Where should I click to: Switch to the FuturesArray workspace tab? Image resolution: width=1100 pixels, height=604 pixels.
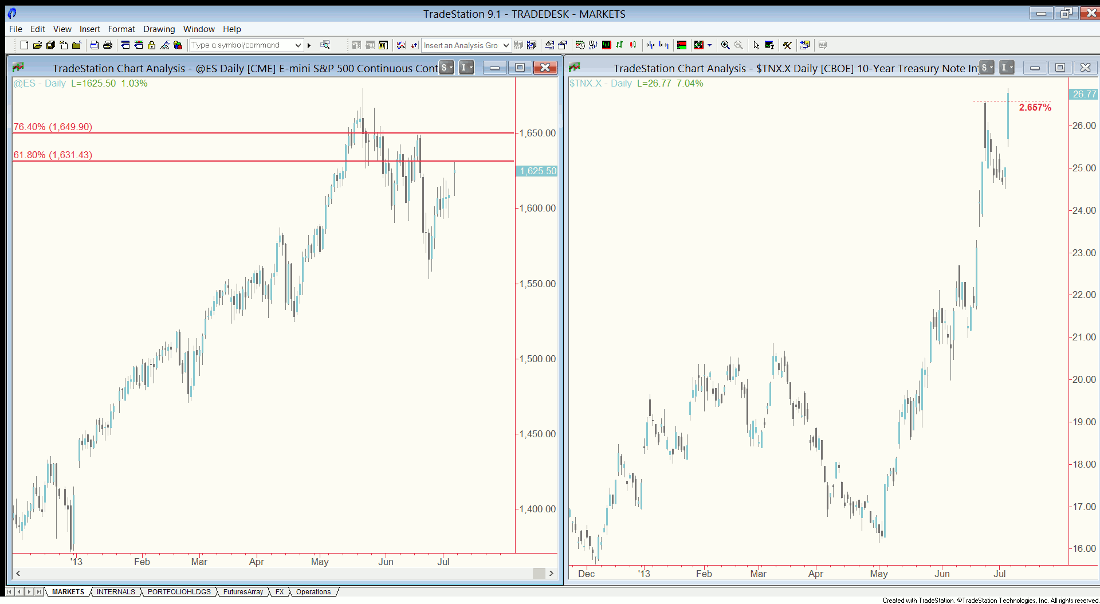point(244,592)
